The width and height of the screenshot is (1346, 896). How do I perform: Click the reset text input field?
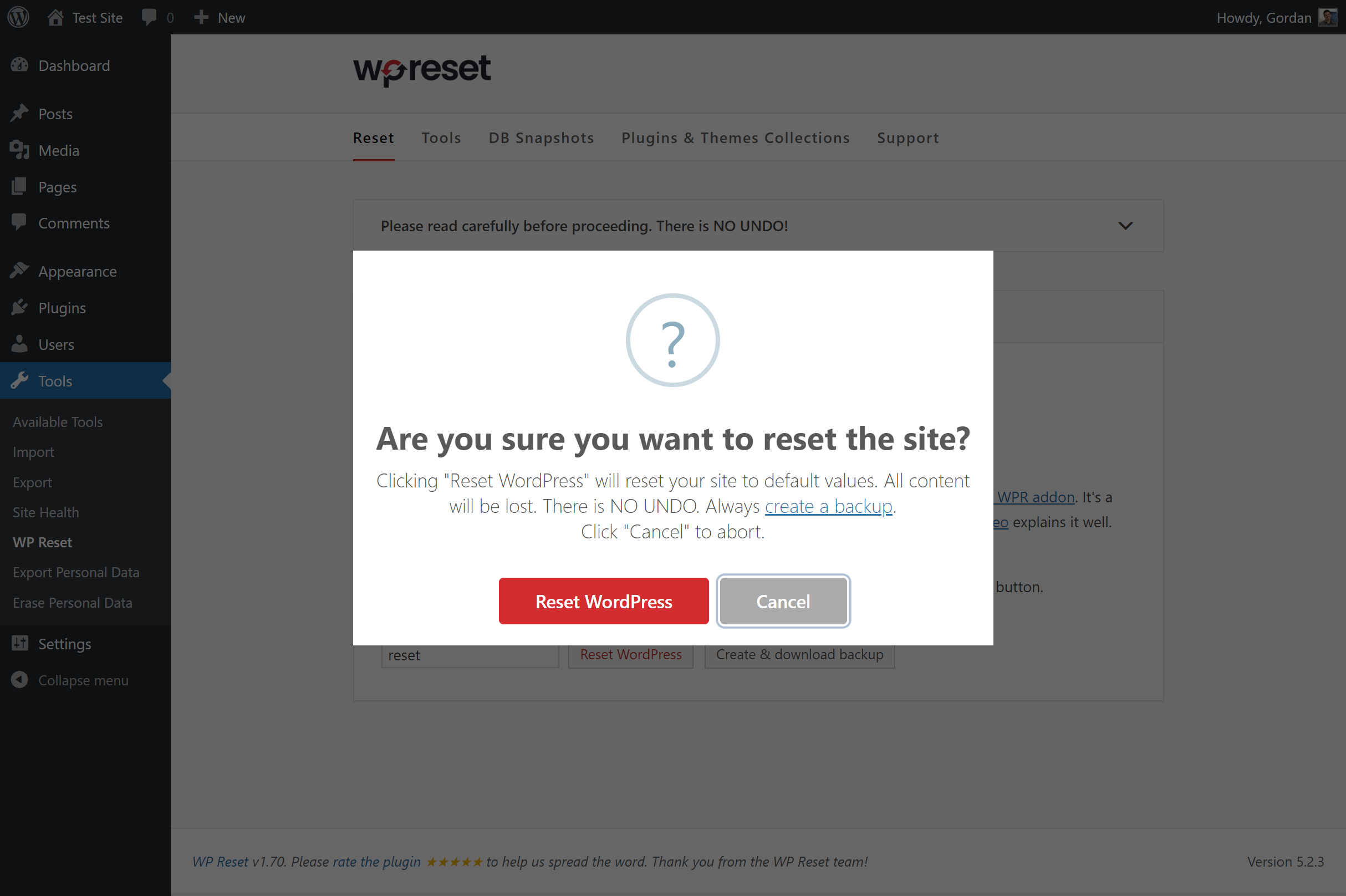[x=470, y=655]
